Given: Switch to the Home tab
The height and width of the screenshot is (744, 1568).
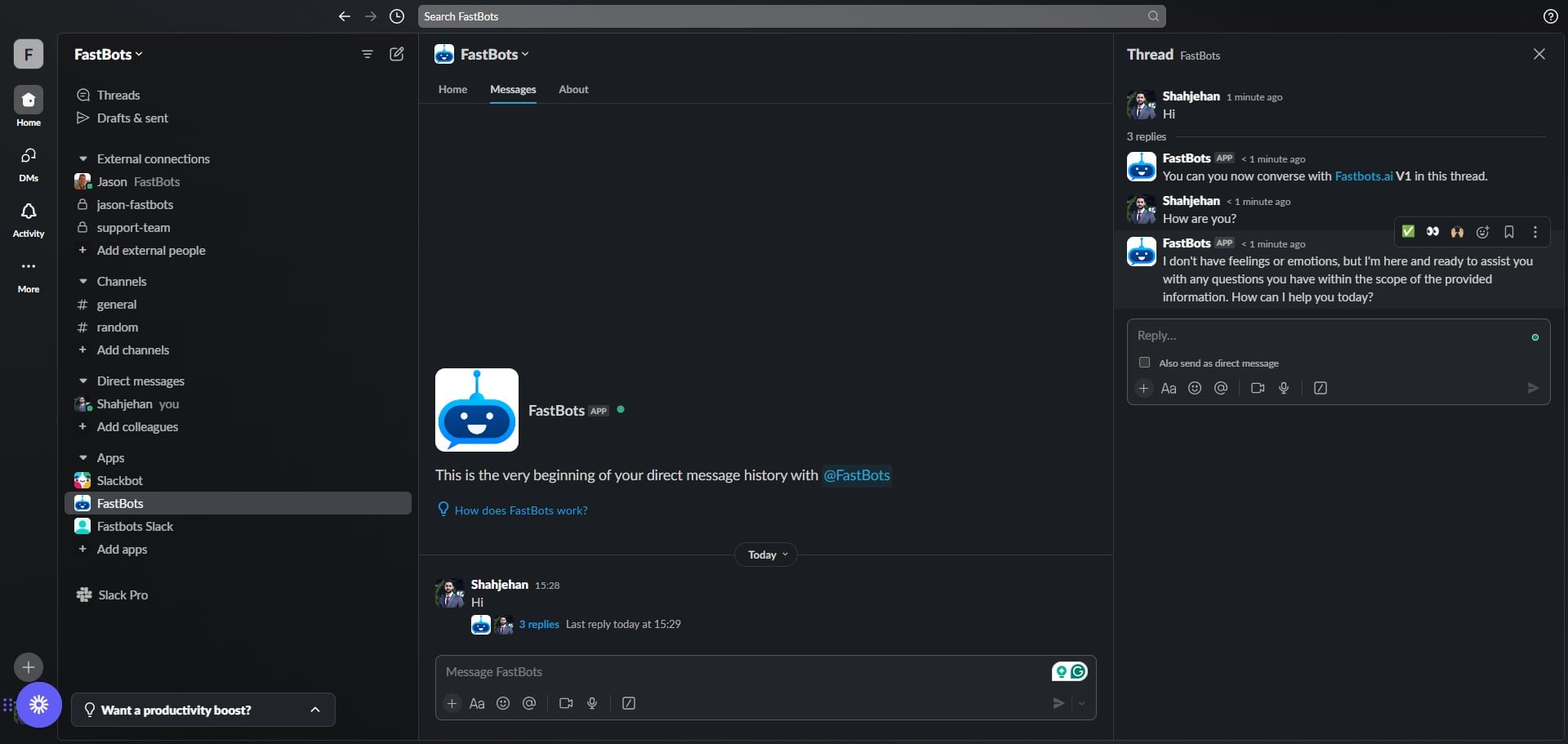Looking at the screenshot, I should (452, 89).
